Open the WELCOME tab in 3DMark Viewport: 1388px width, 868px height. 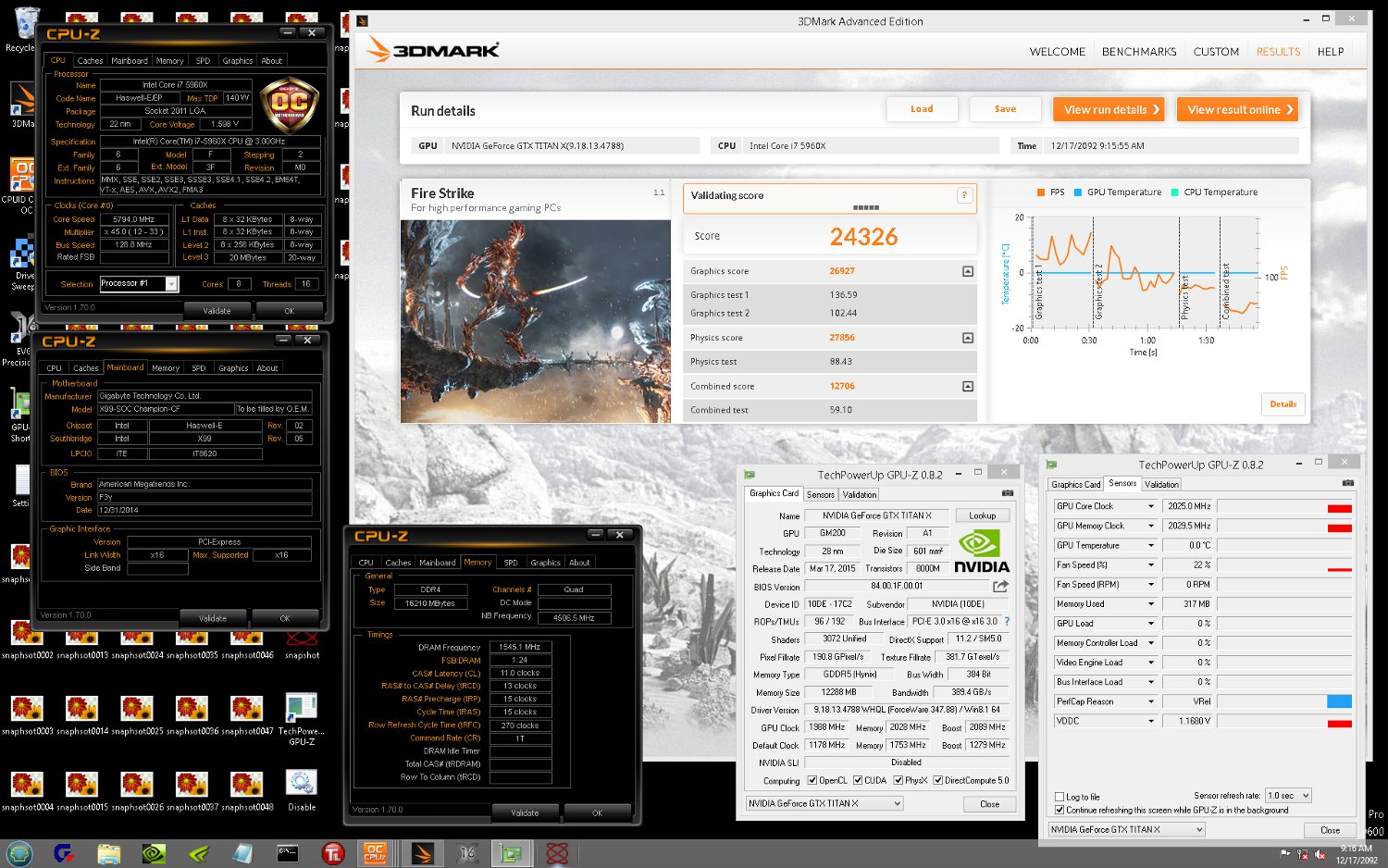coord(1057,52)
